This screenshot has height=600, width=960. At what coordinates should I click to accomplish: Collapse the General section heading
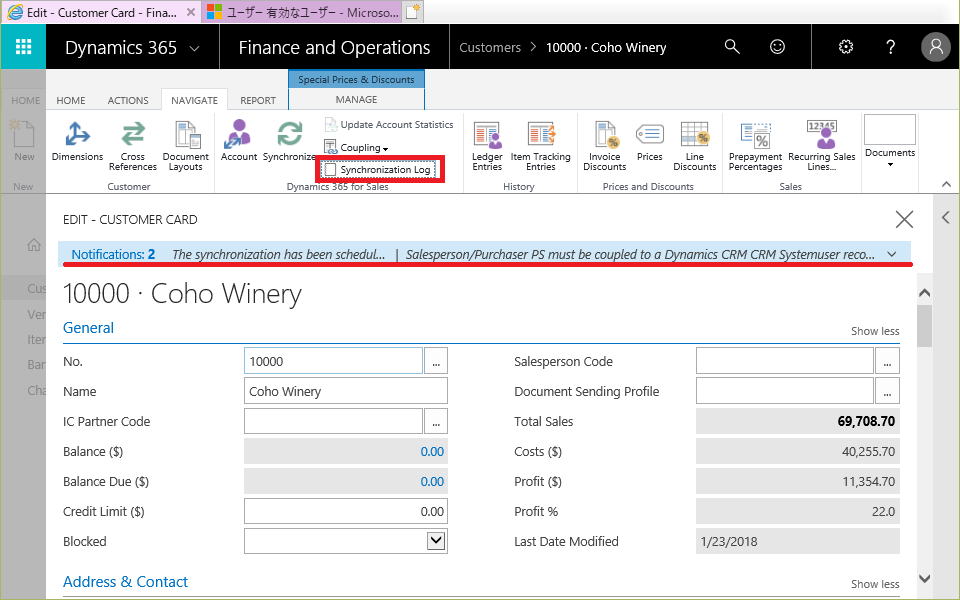pyautogui.click(x=88, y=328)
